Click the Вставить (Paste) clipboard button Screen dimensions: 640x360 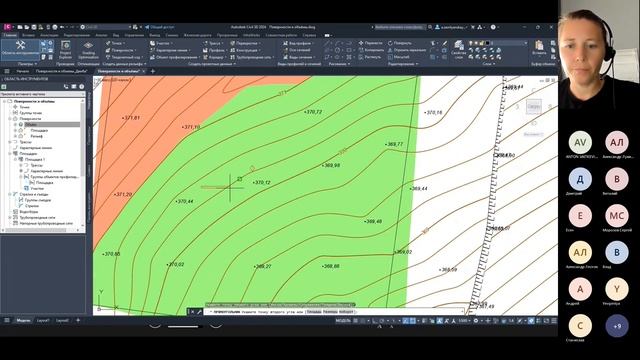(539, 48)
